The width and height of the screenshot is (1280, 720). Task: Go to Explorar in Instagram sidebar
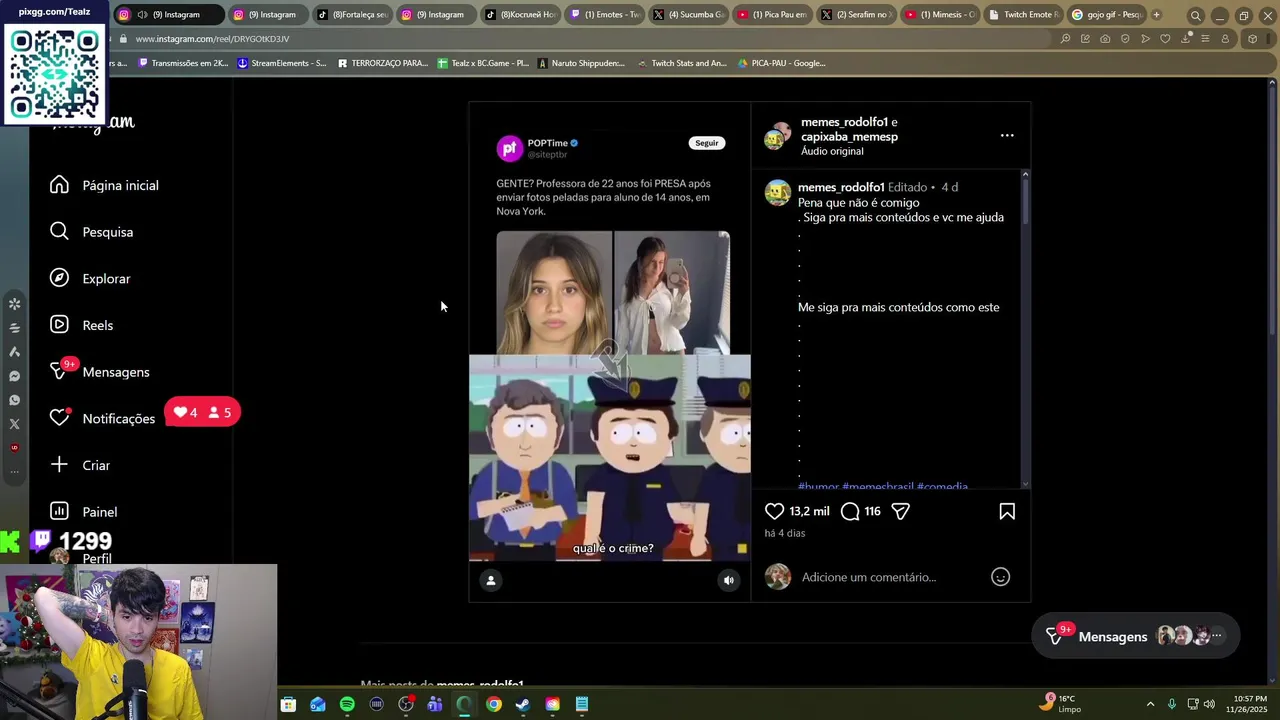[91, 279]
